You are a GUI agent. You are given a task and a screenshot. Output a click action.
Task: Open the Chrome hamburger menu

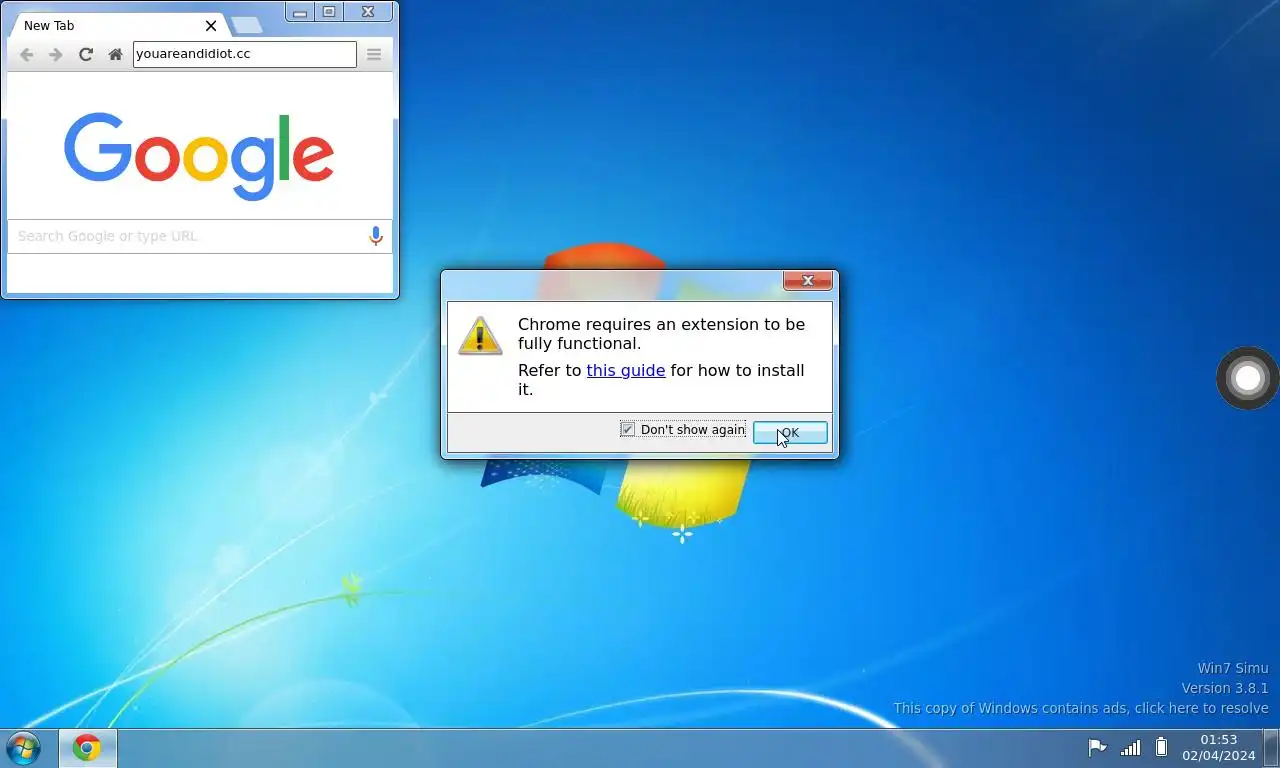374,54
